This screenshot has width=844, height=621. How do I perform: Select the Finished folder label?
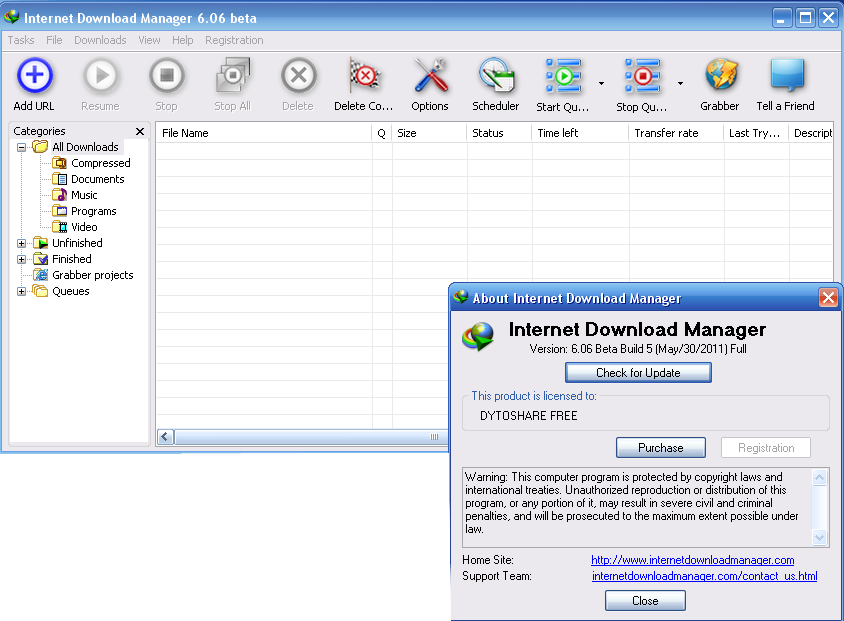72,259
